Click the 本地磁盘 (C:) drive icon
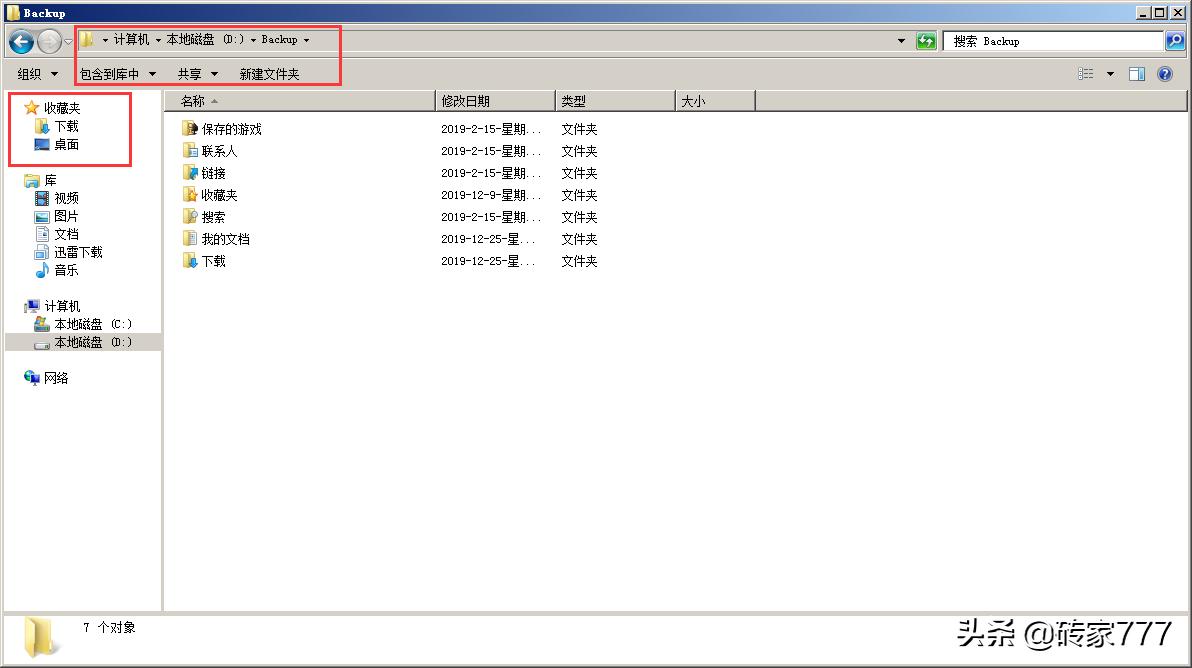1192x668 pixels. 42,324
